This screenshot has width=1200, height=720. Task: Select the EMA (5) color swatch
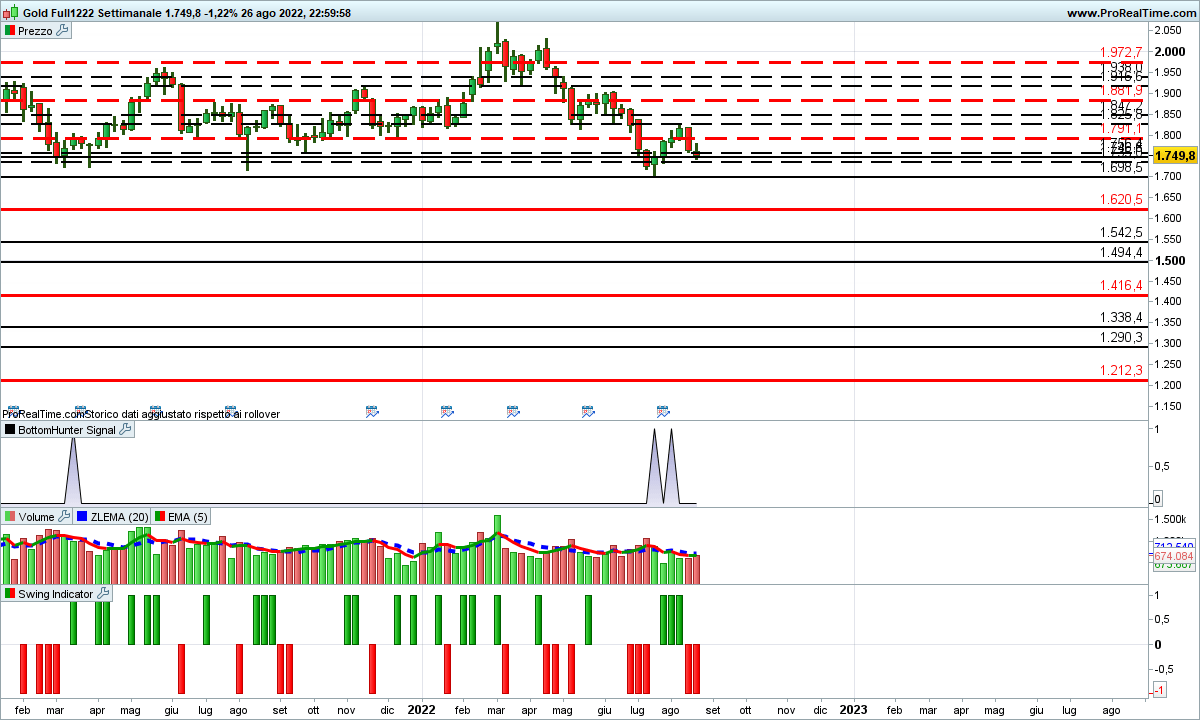(x=160, y=517)
